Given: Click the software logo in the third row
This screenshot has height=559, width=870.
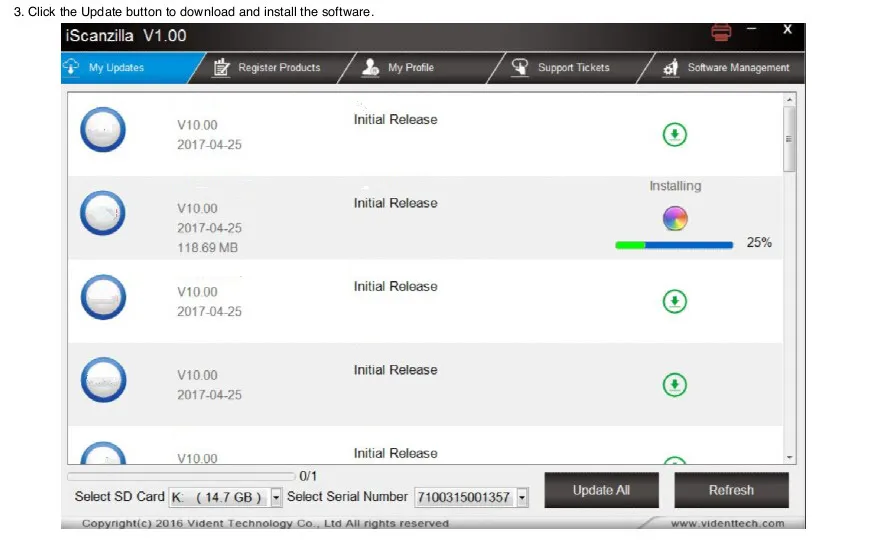Looking at the screenshot, I should tap(103, 297).
